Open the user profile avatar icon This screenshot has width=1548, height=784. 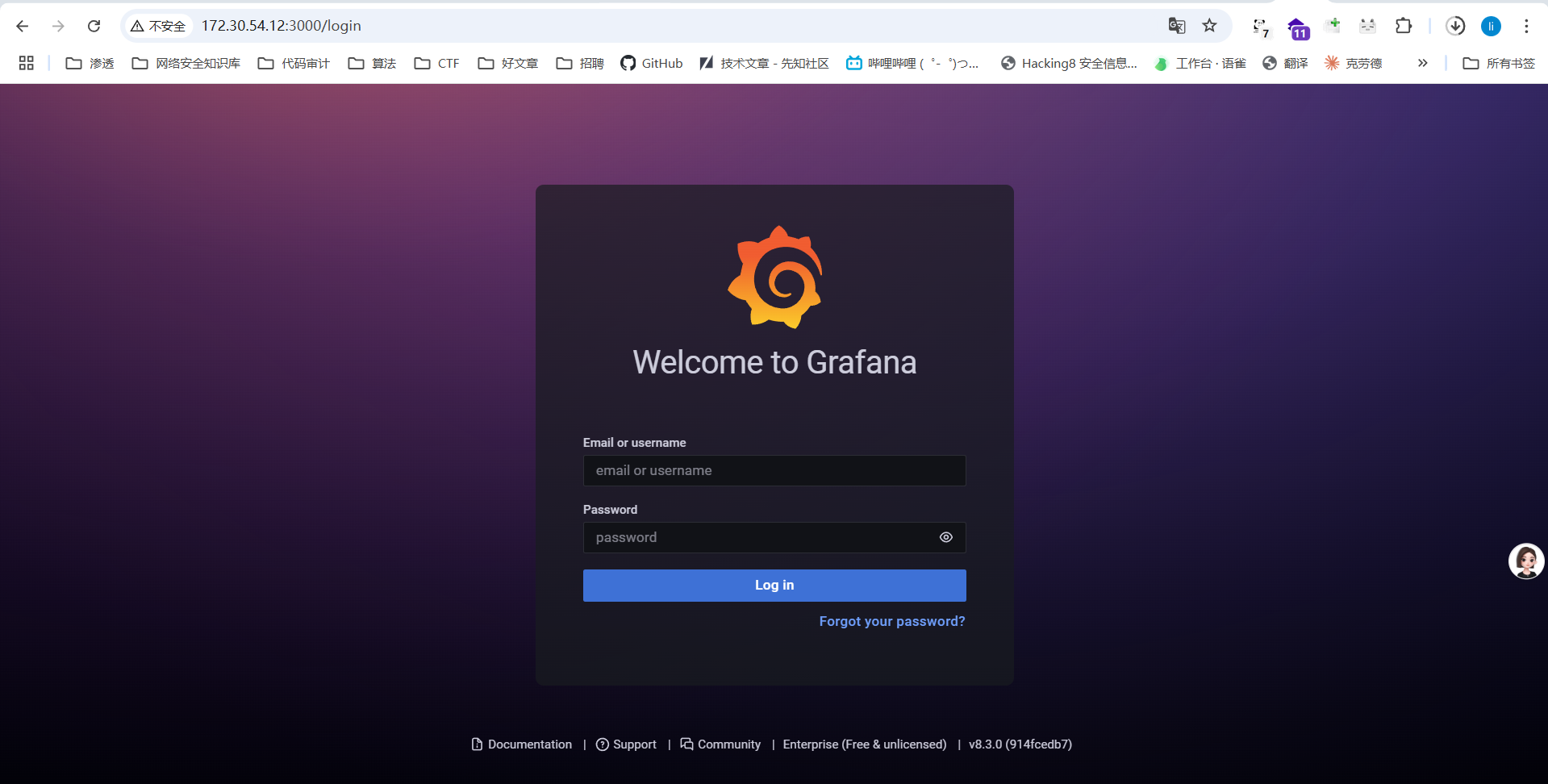(1491, 26)
